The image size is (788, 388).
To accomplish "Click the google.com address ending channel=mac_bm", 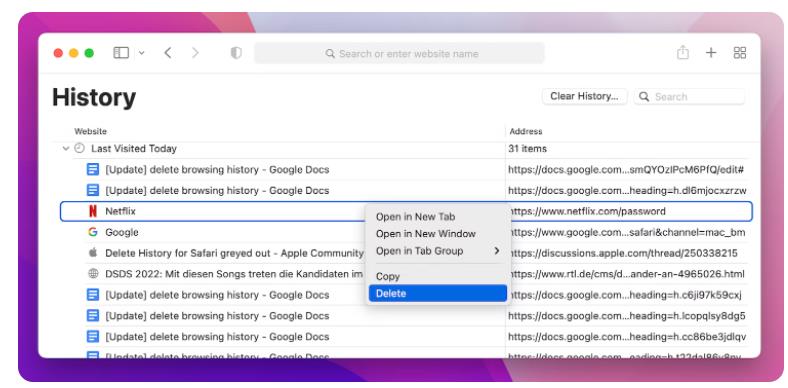I will [627, 233].
